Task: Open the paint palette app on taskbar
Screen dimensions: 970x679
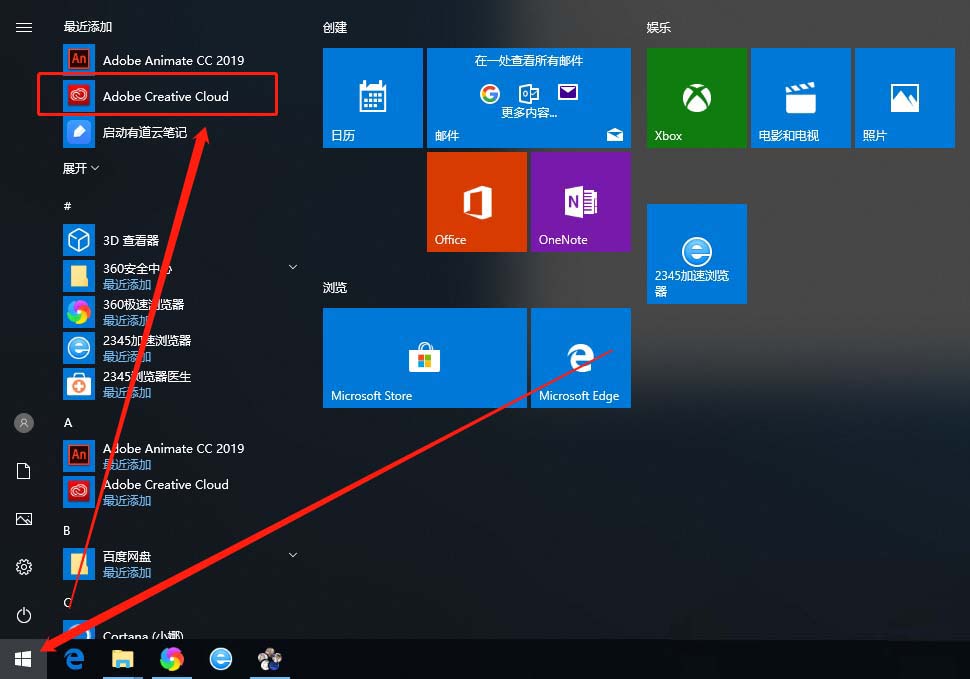Action: pyautogui.click(x=270, y=659)
